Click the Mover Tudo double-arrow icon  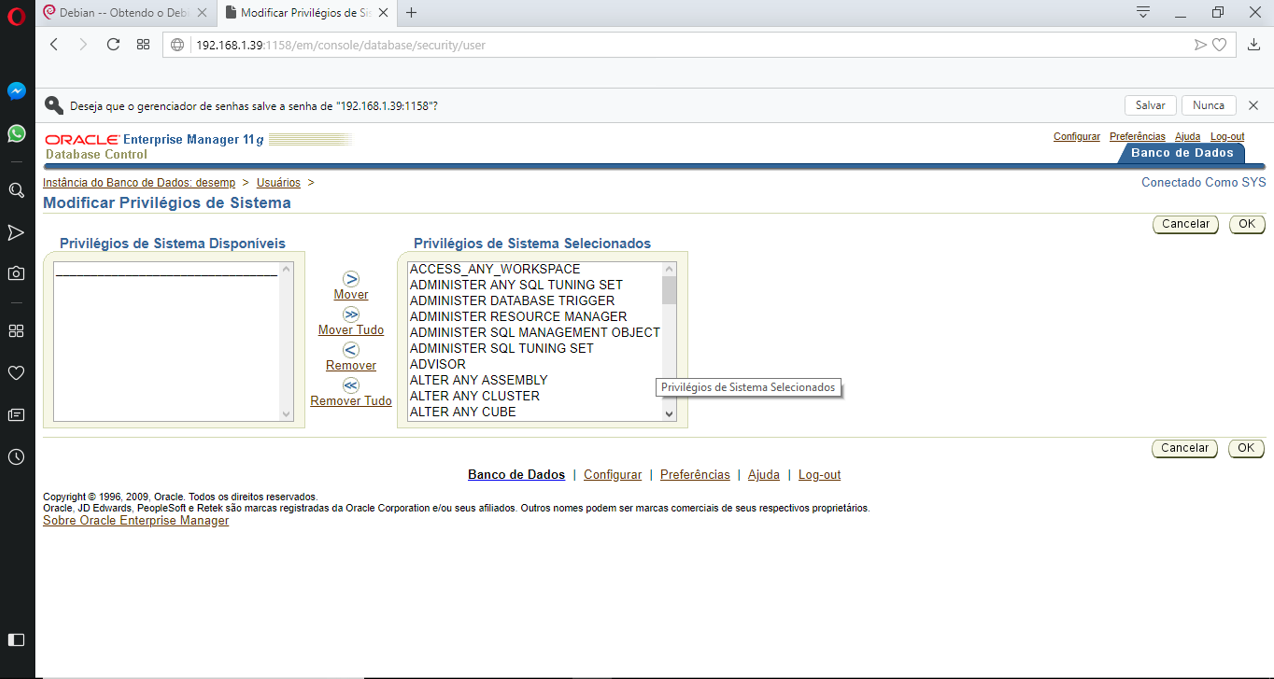(351, 314)
